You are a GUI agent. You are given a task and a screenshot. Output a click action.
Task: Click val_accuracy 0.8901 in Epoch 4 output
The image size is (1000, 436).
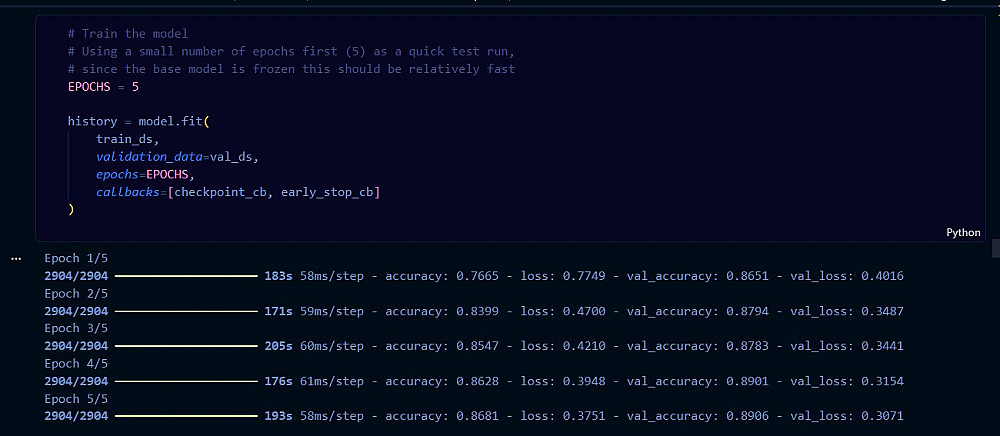(x=747, y=381)
